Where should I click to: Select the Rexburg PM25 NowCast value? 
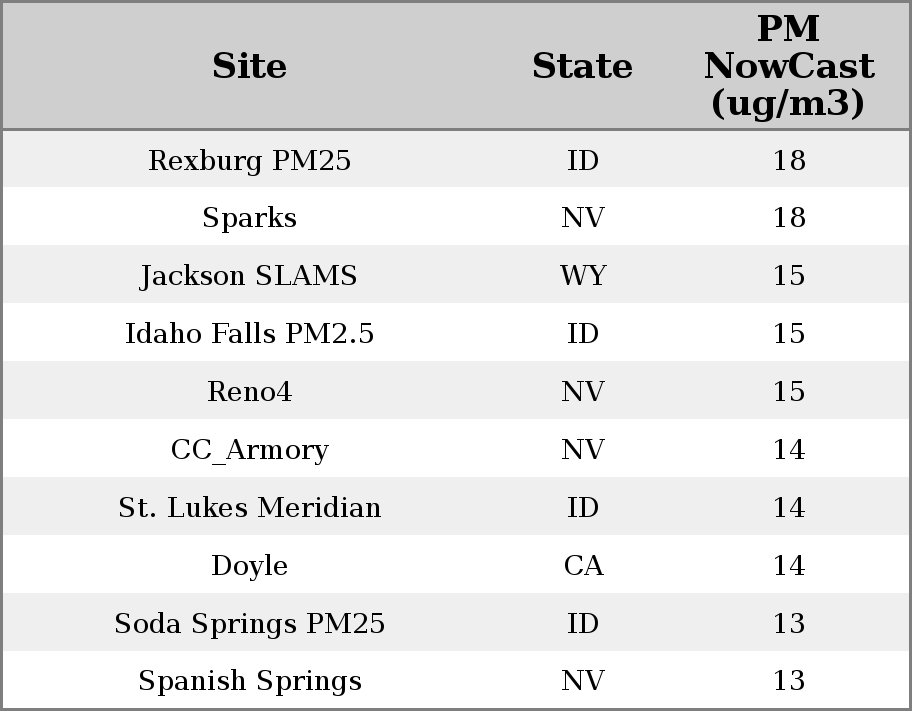(789, 161)
